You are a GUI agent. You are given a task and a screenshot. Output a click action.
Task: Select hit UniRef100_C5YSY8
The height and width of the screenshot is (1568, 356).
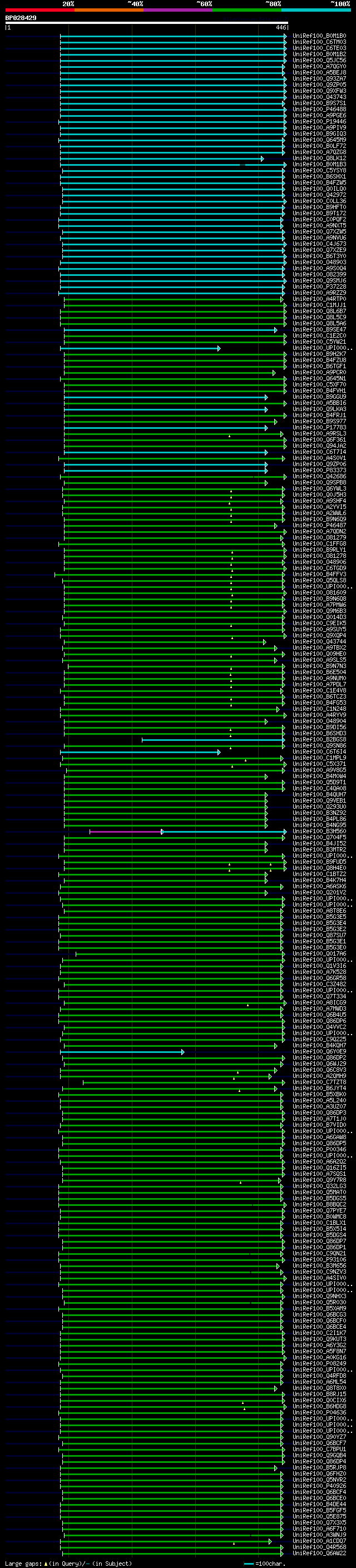click(x=319, y=170)
